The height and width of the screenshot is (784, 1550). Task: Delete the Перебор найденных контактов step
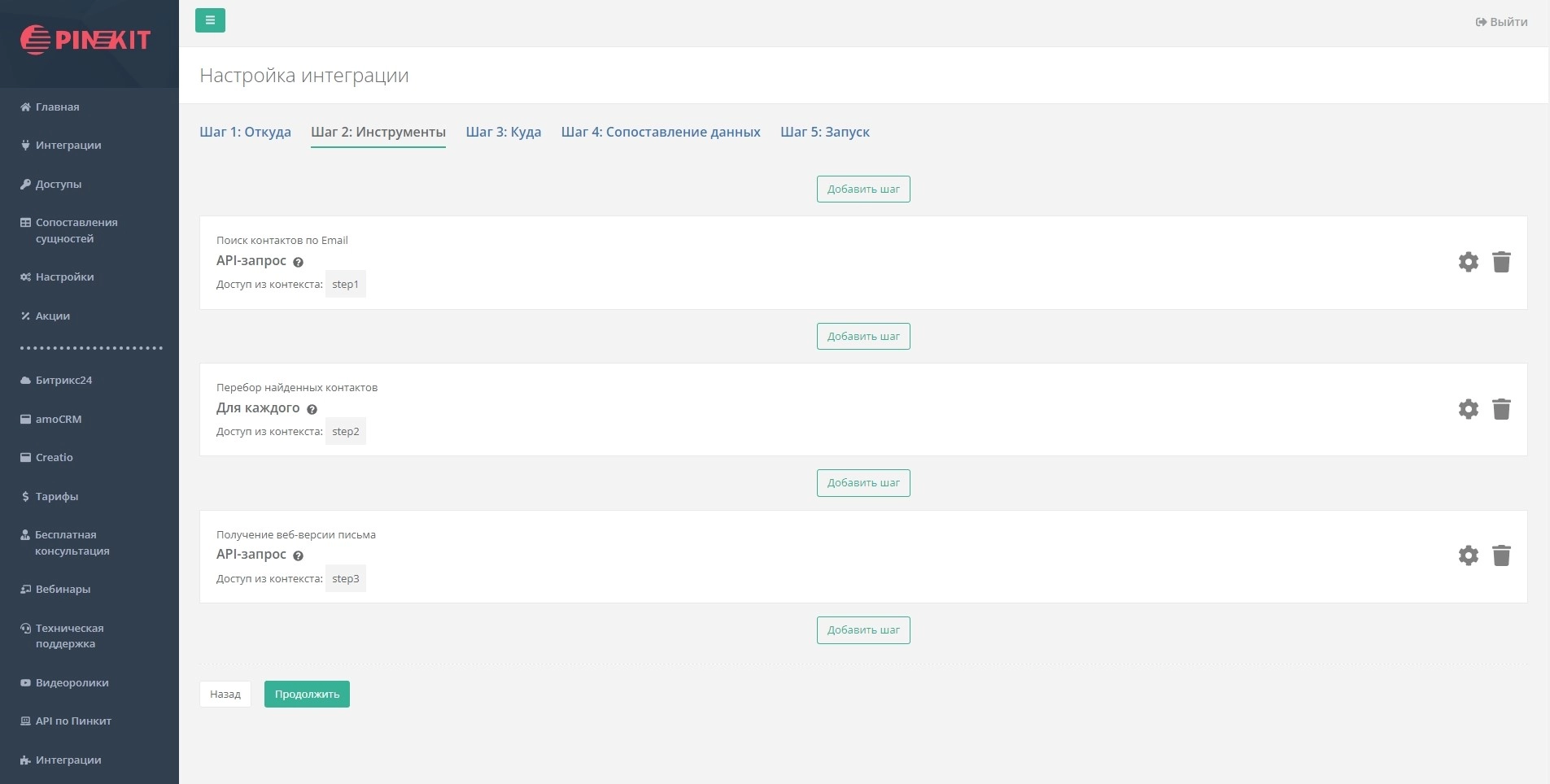click(x=1501, y=409)
